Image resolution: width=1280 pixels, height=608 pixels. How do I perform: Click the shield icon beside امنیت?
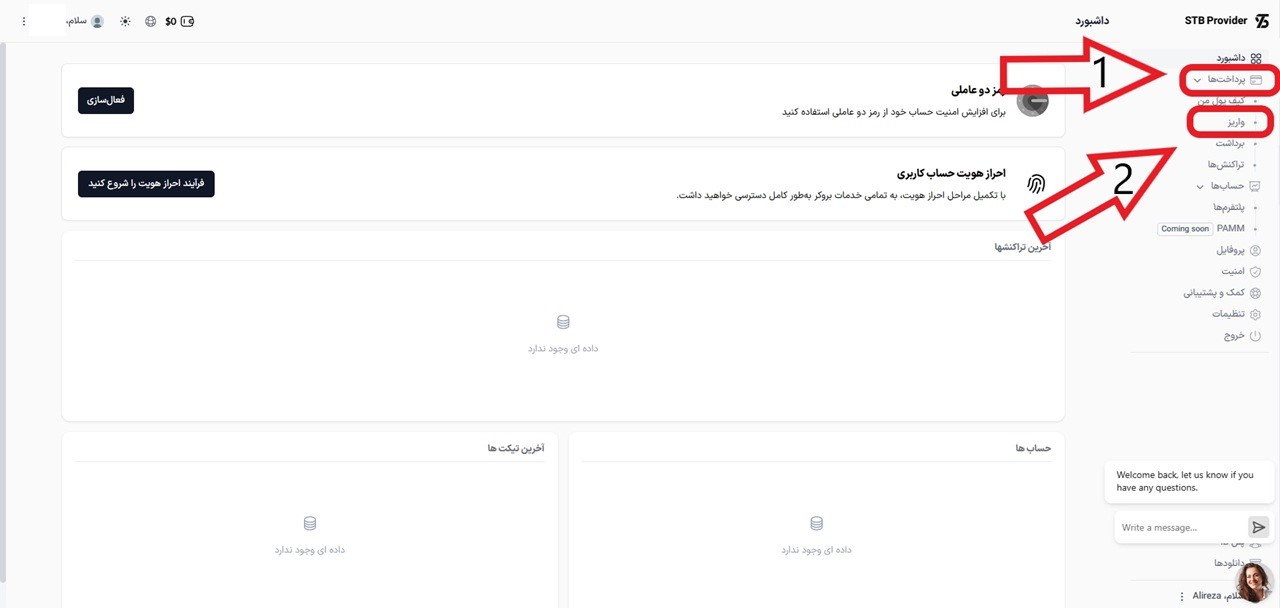[x=1256, y=272]
